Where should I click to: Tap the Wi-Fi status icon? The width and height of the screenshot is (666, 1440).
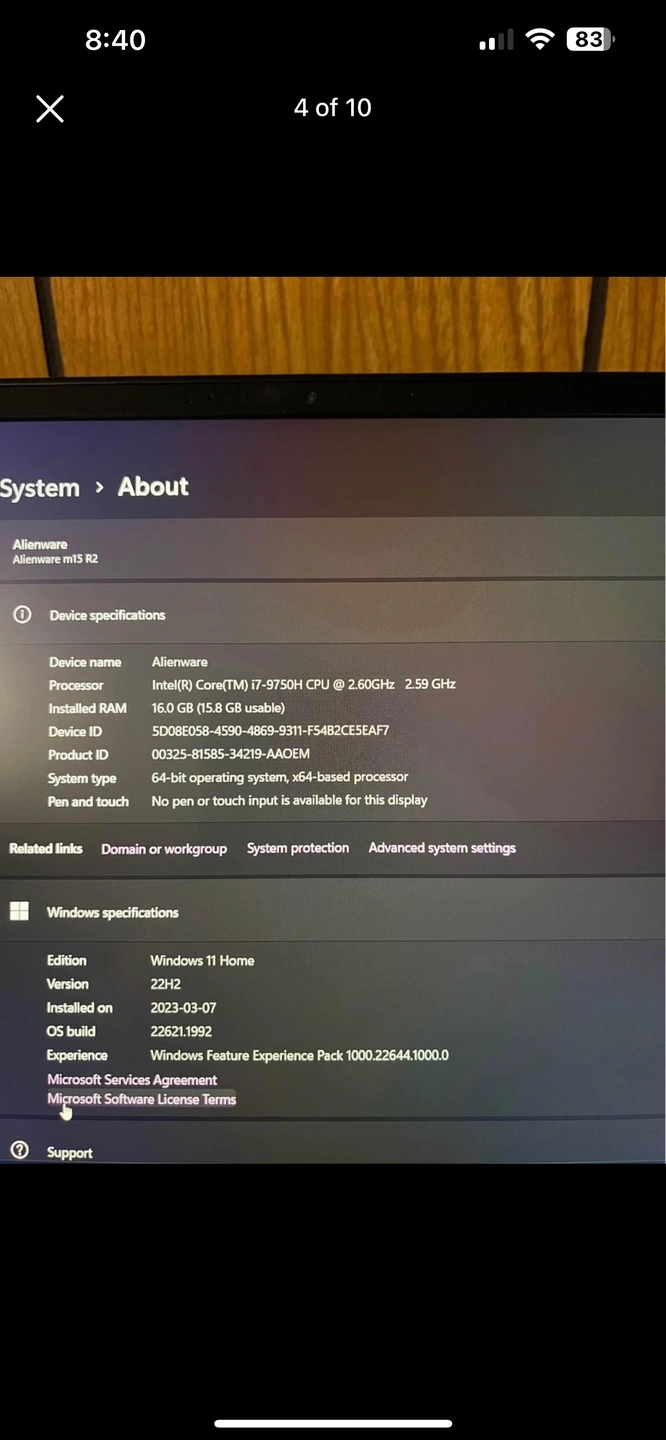coord(540,40)
